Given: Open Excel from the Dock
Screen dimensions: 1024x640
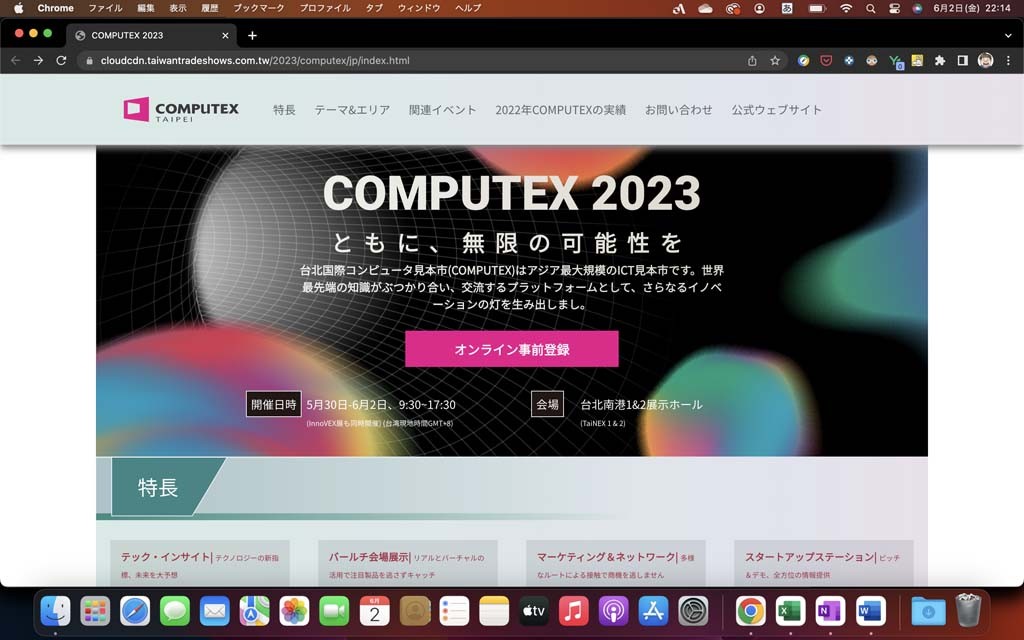Looking at the screenshot, I should point(790,611).
